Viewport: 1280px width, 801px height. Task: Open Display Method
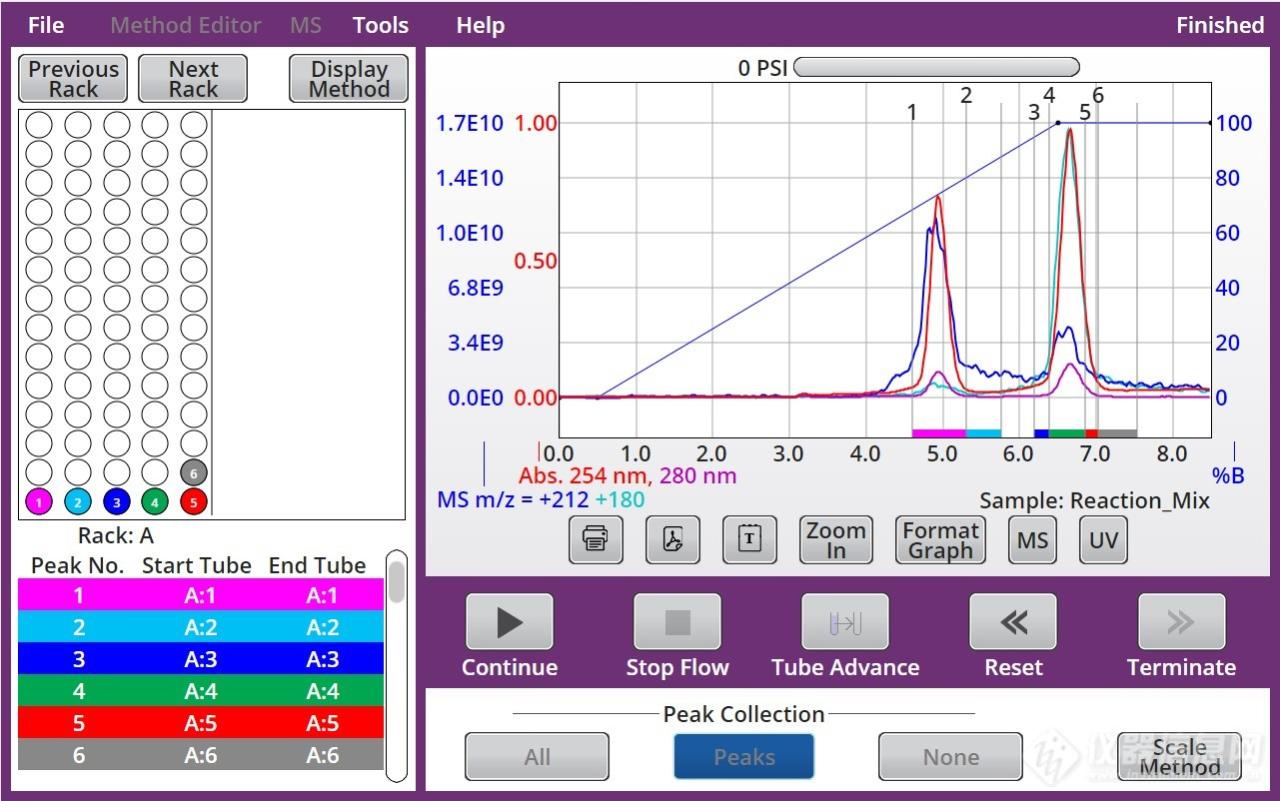[349, 79]
